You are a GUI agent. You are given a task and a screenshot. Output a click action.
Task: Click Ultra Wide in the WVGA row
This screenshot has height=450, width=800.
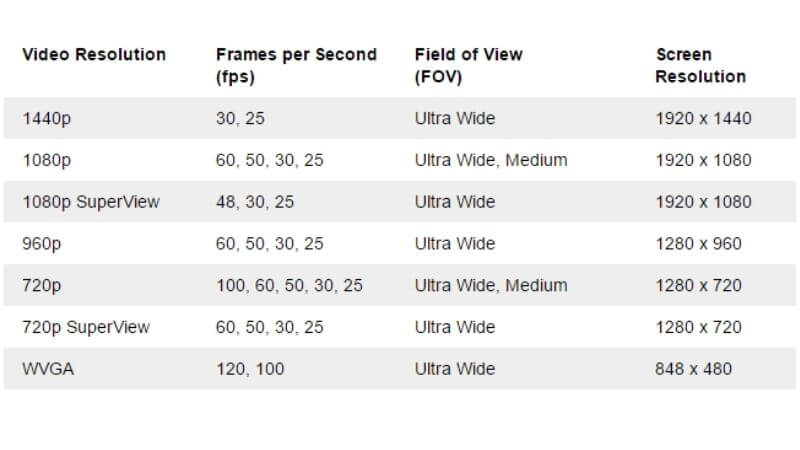click(455, 369)
